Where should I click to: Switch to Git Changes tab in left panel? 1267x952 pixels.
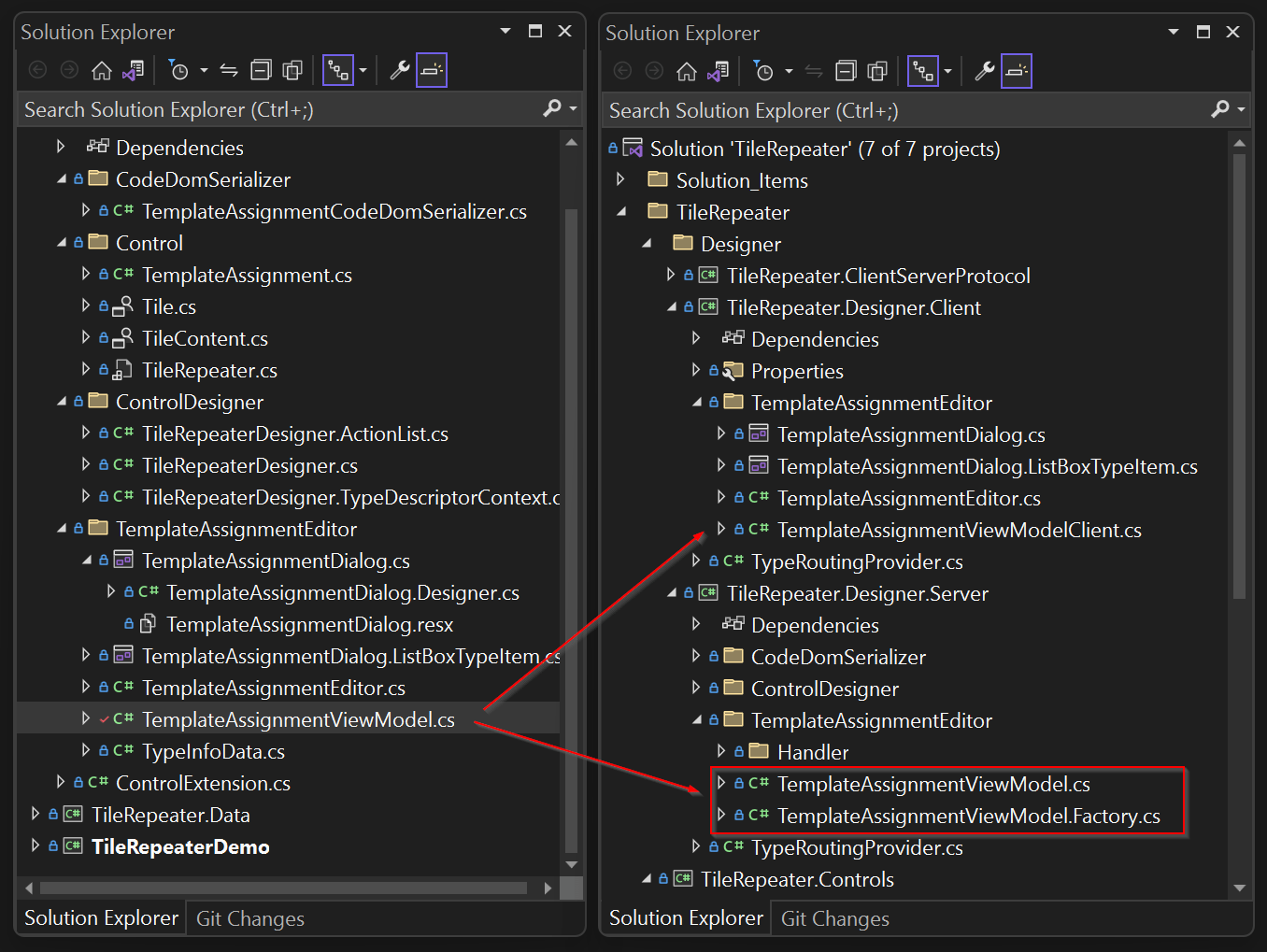click(250, 918)
